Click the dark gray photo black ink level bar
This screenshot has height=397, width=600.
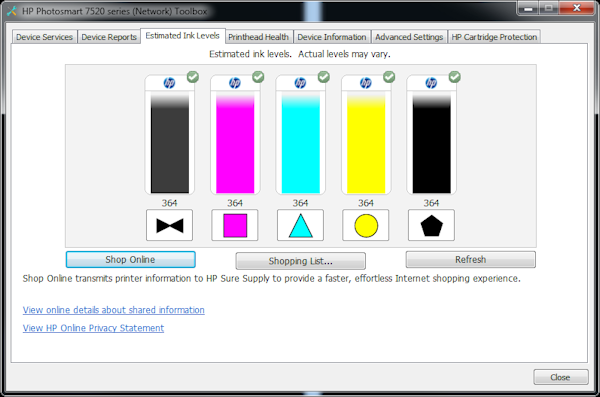[170, 143]
